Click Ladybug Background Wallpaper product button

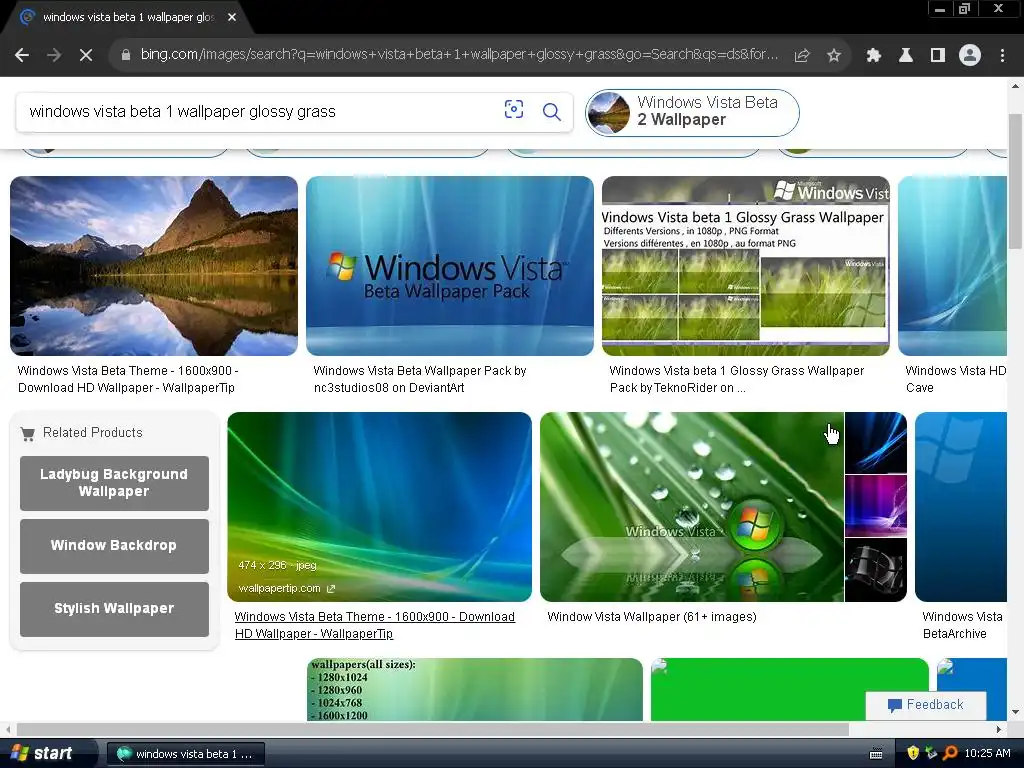(x=114, y=483)
